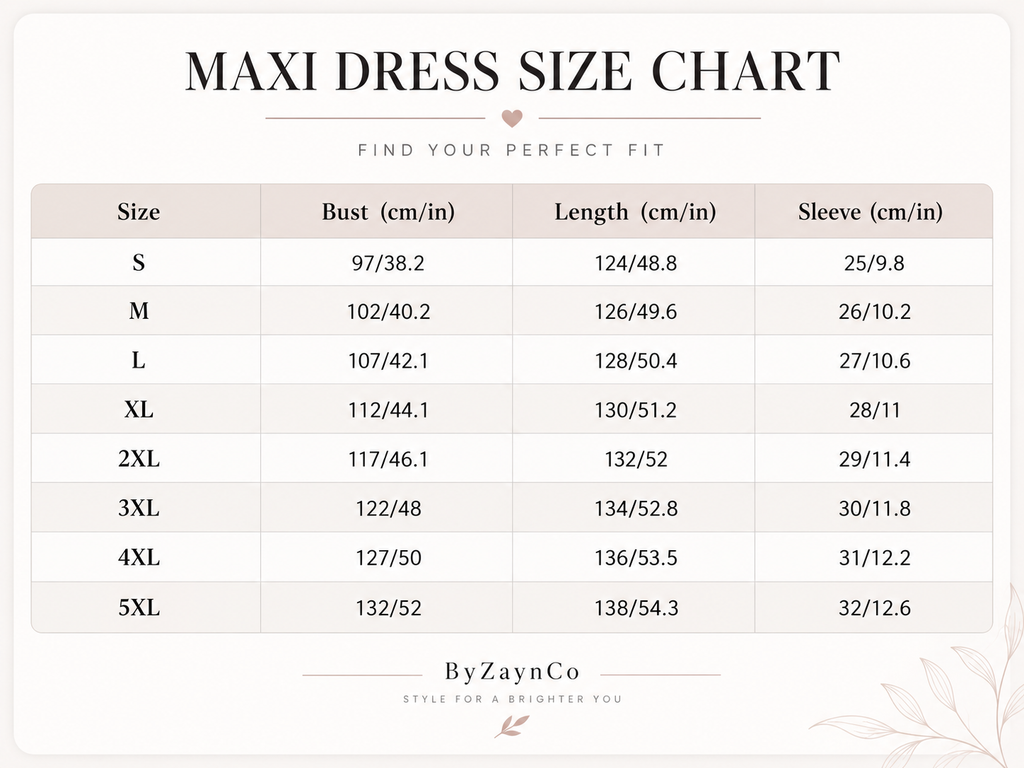Viewport: 1024px width, 768px height.
Task: Select the Sleeve (cm/in) column header
Action: pos(871,212)
